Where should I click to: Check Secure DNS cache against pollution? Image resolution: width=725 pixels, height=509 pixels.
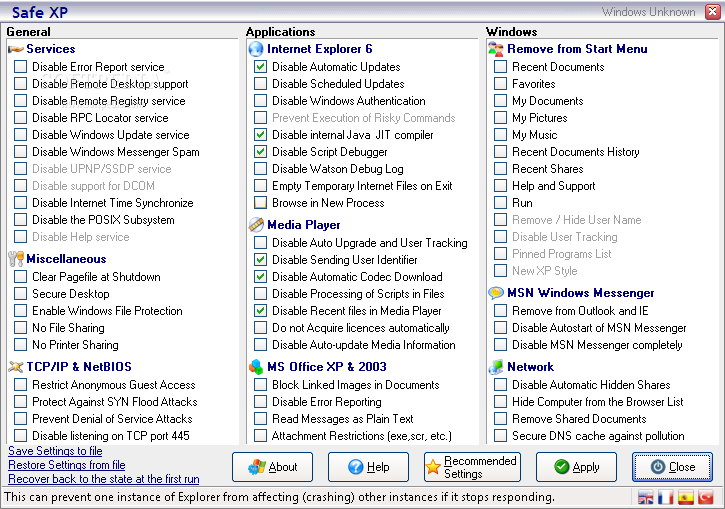(x=500, y=435)
